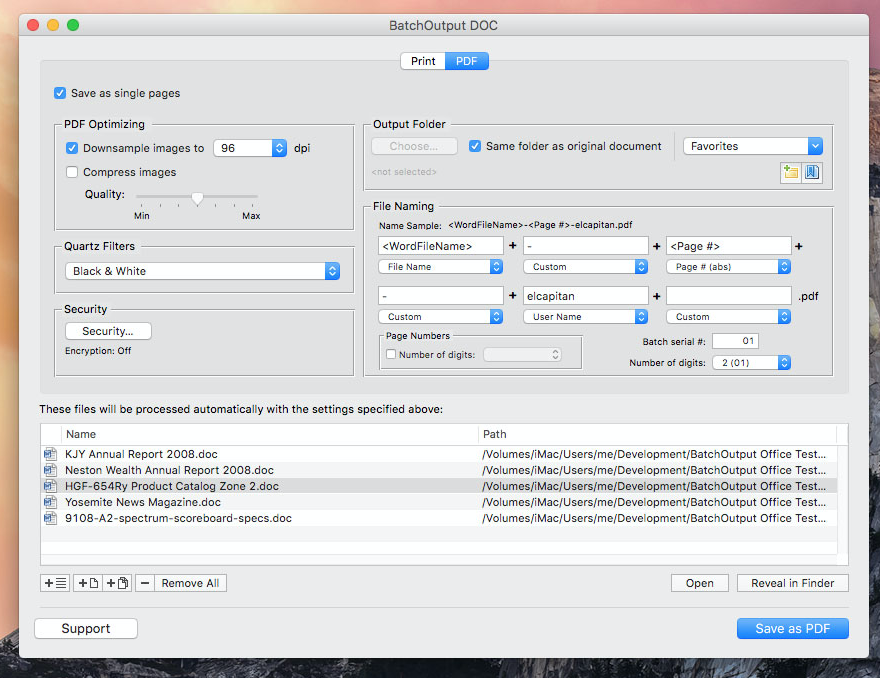This screenshot has height=678, width=880.
Task: Click the add multiple documents icon
Action: pyautogui.click(x=117, y=583)
